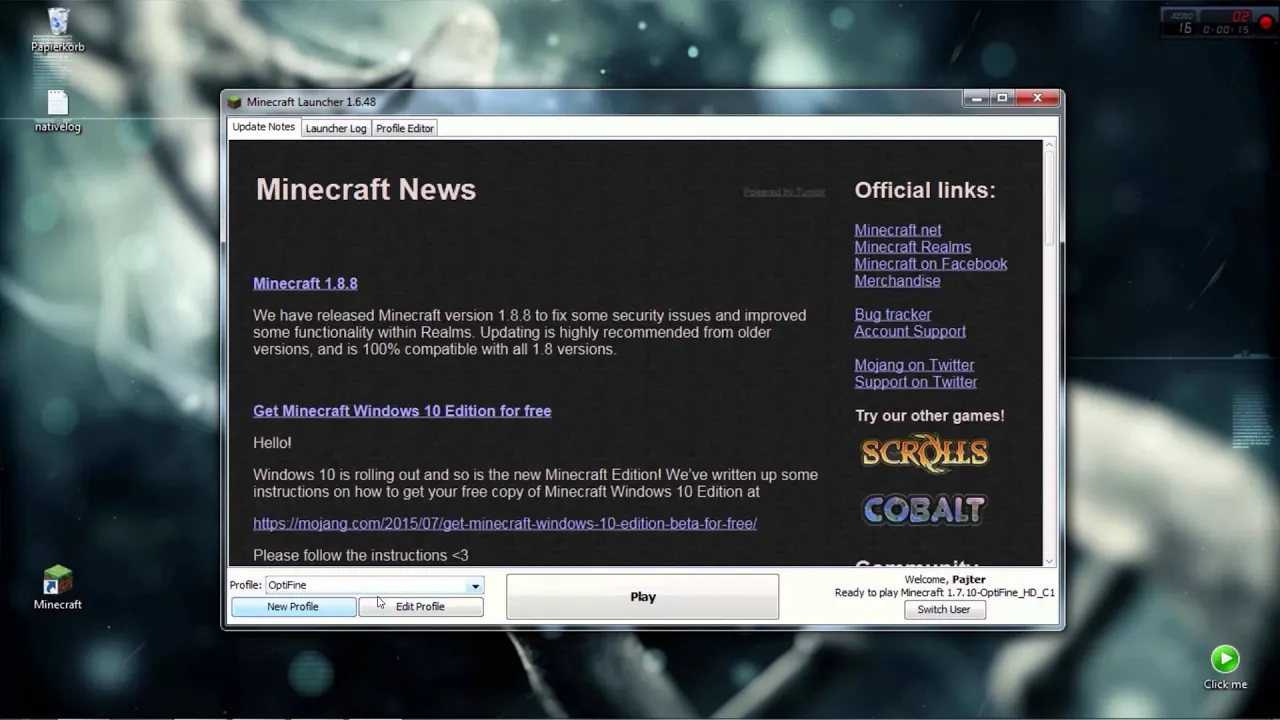Screen dimensions: 1280x720
Task: Click the 'Welcome, Pajter' text
Action: [945, 579]
